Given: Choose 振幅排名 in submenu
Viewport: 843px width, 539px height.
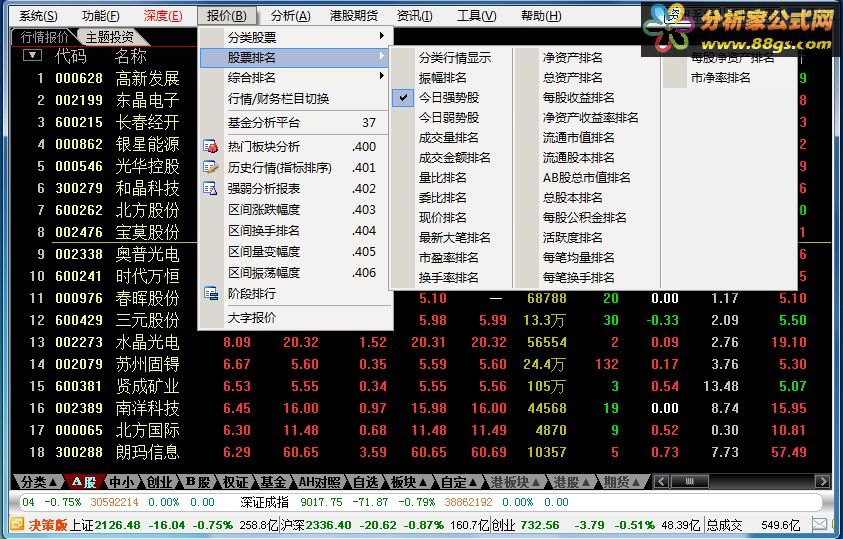Looking at the screenshot, I should pos(442,78).
